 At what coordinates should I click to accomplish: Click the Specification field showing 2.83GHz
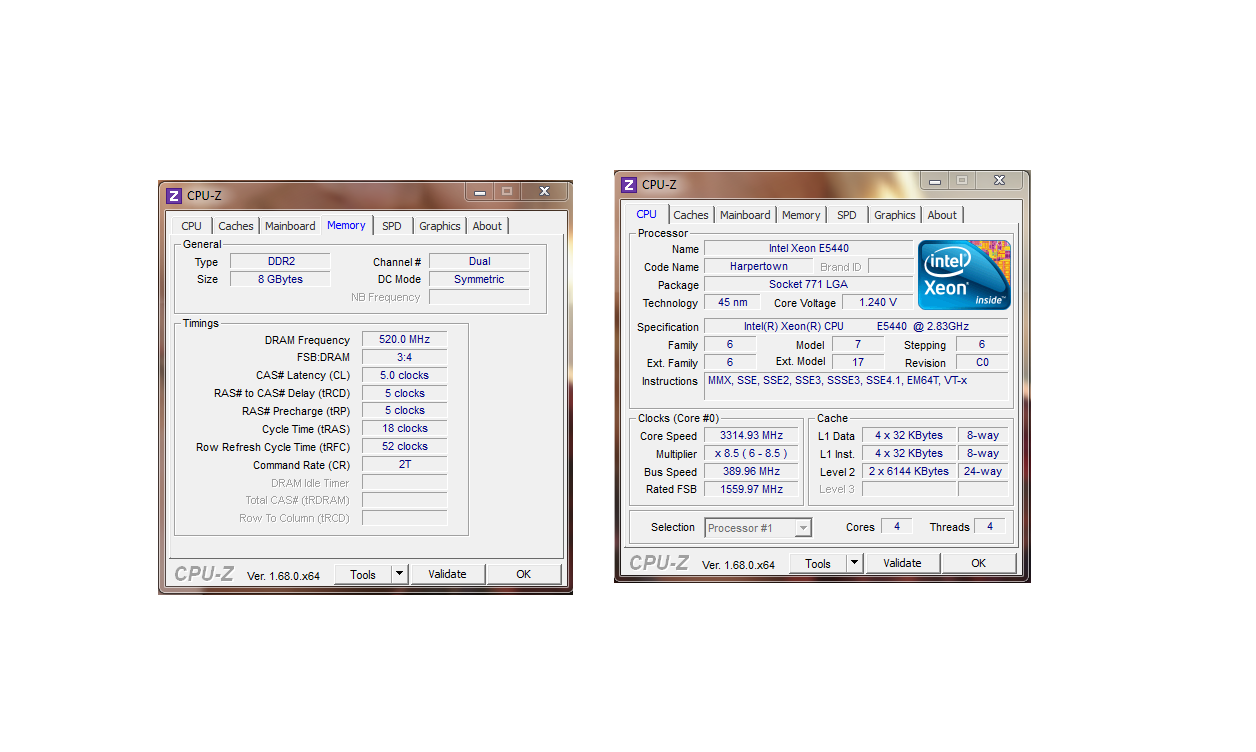[856, 327]
